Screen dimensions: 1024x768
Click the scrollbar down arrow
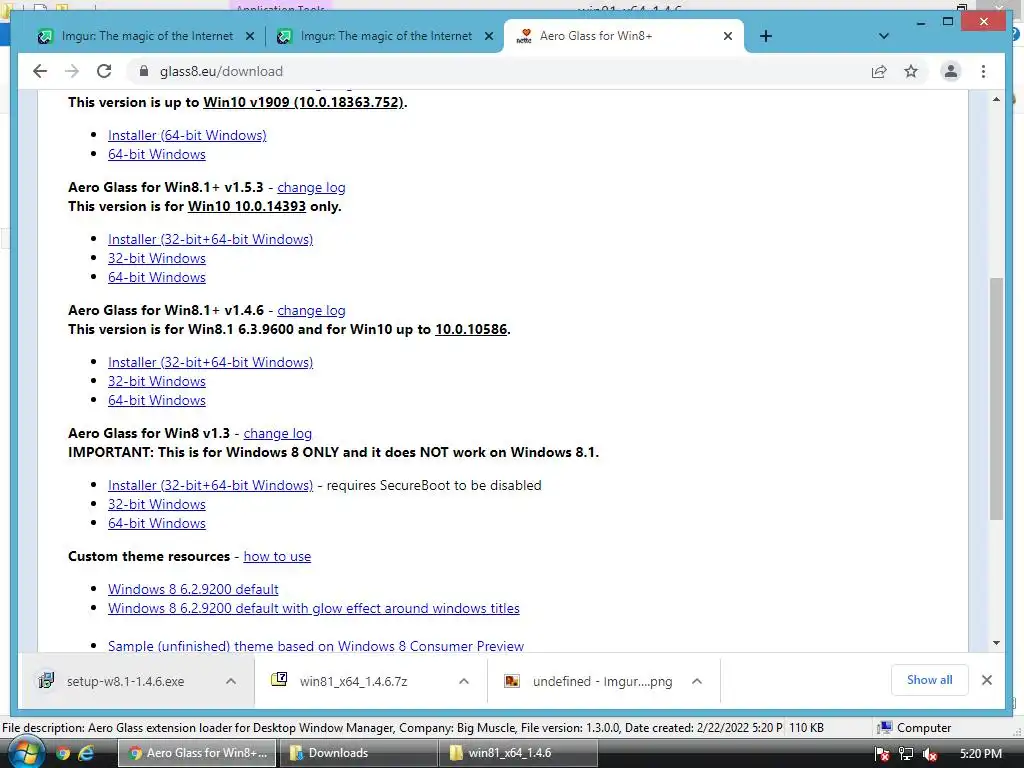point(996,643)
